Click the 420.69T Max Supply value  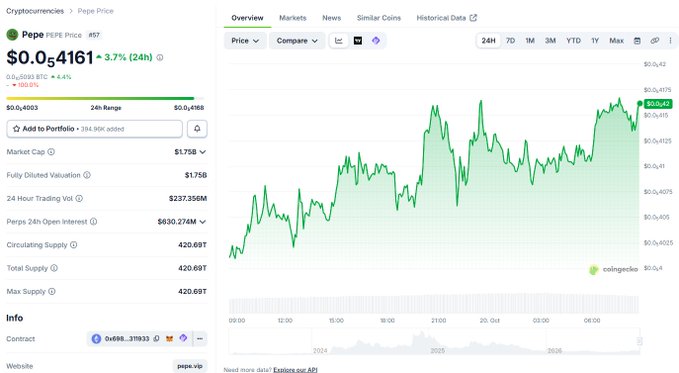(x=192, y=292)
